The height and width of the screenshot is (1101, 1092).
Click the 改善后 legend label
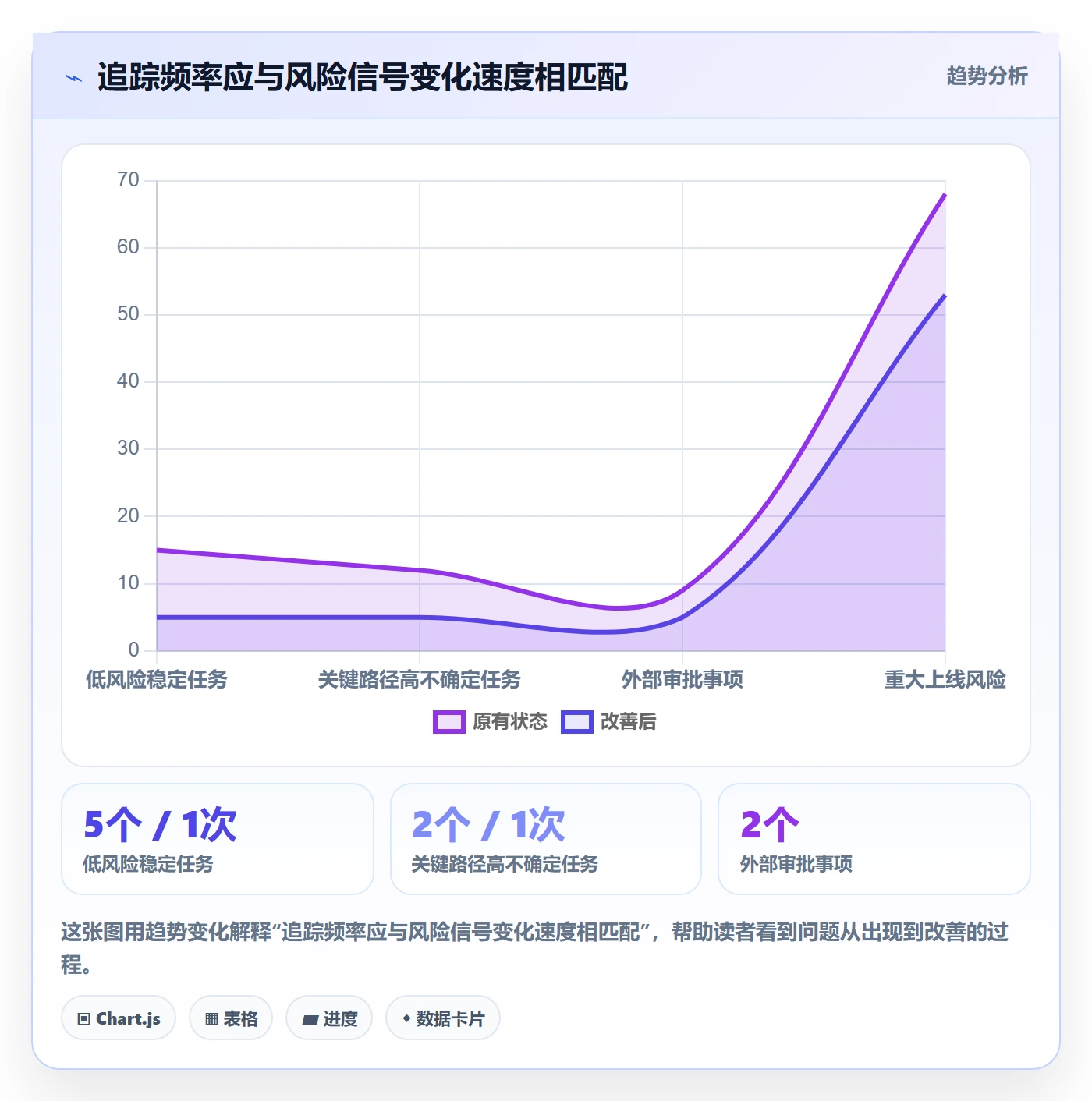click(628, 722)
